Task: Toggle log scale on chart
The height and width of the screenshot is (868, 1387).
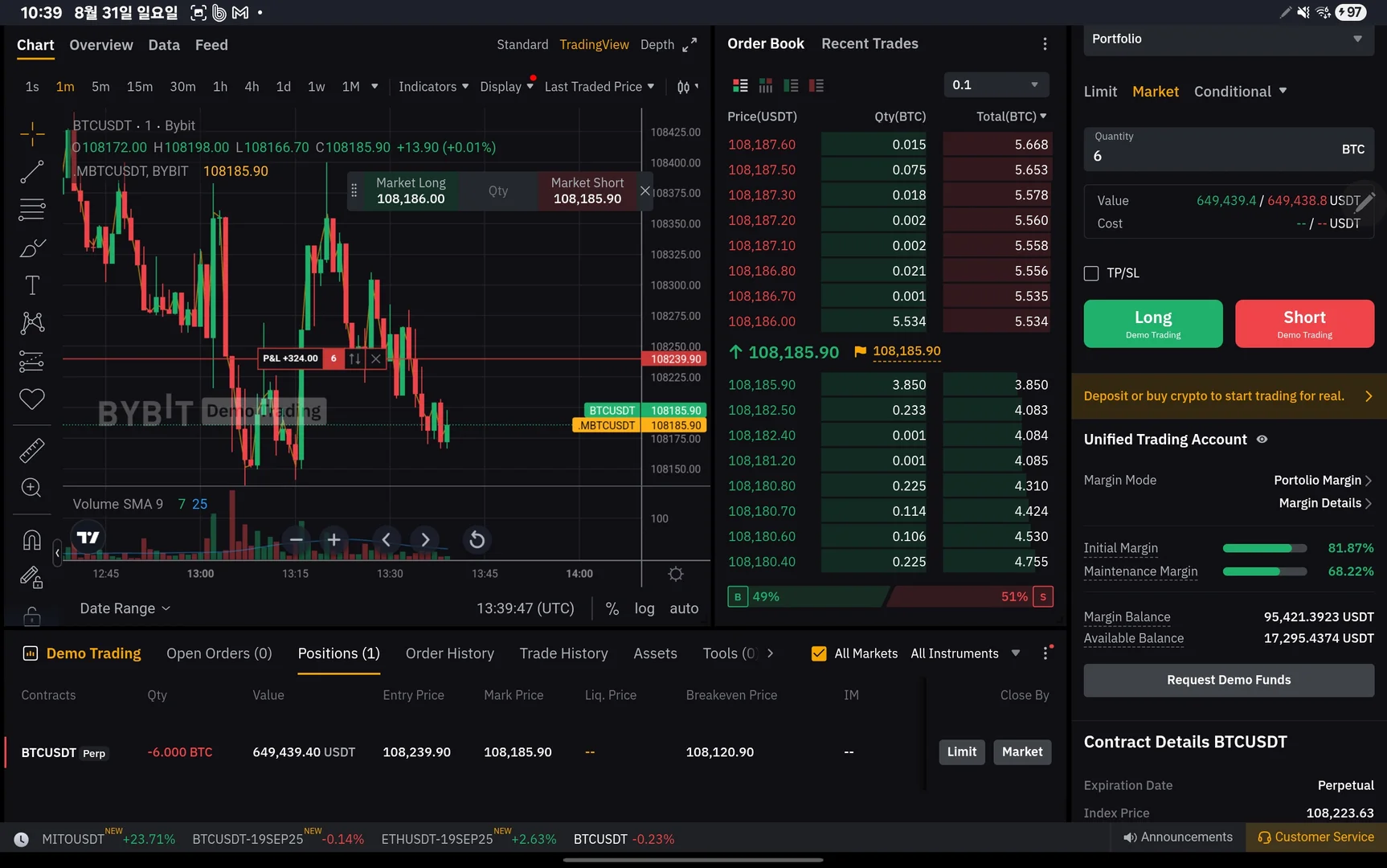Action: click(644, 608)
